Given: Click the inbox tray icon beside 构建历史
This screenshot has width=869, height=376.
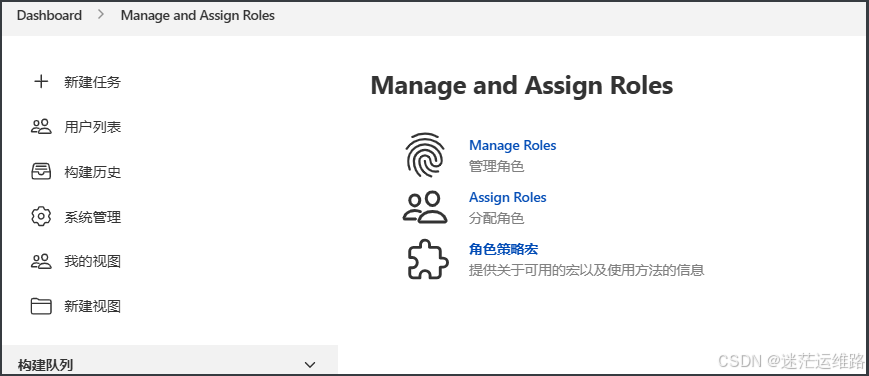Looking at the screenshot, I should pyautogui.click(x=41, y=172).
